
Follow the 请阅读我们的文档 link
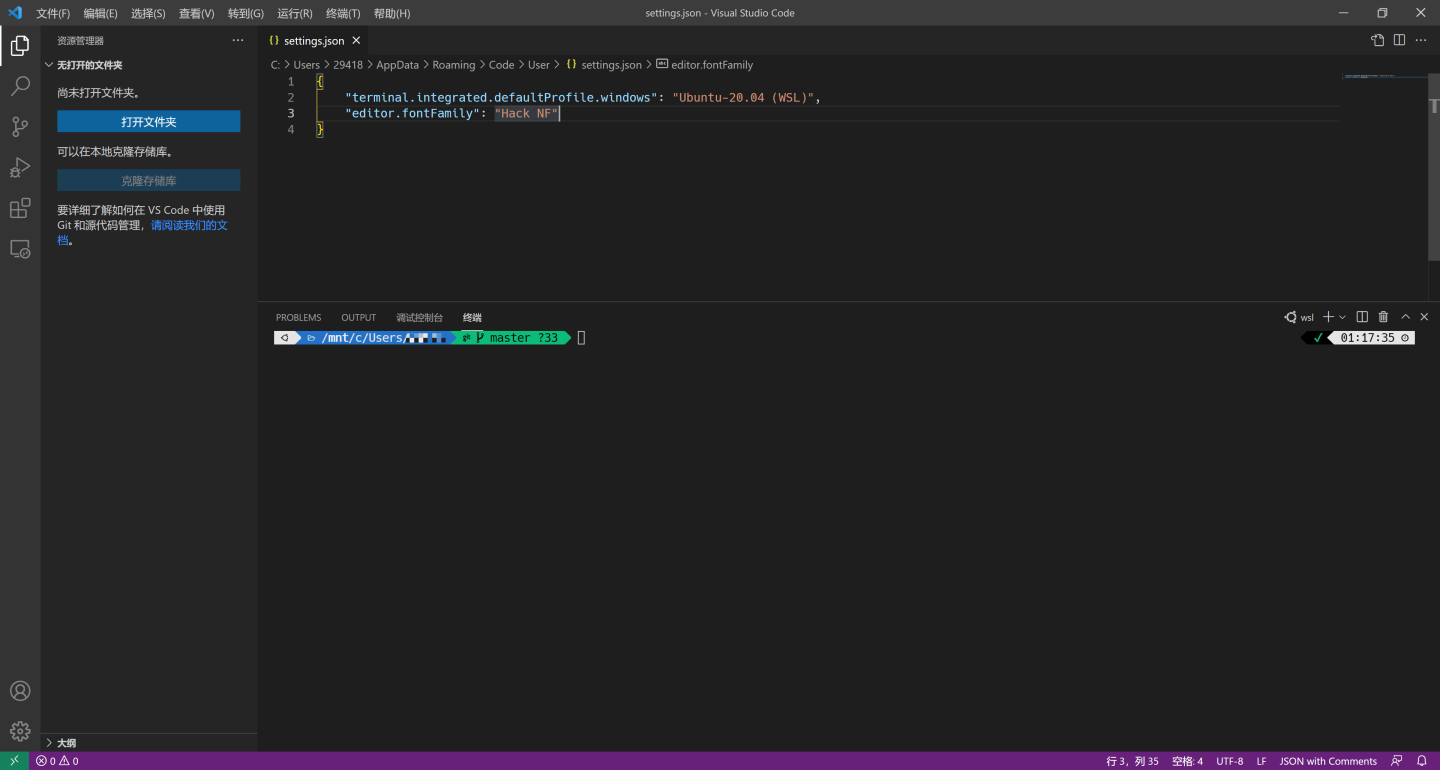[188, 224]
